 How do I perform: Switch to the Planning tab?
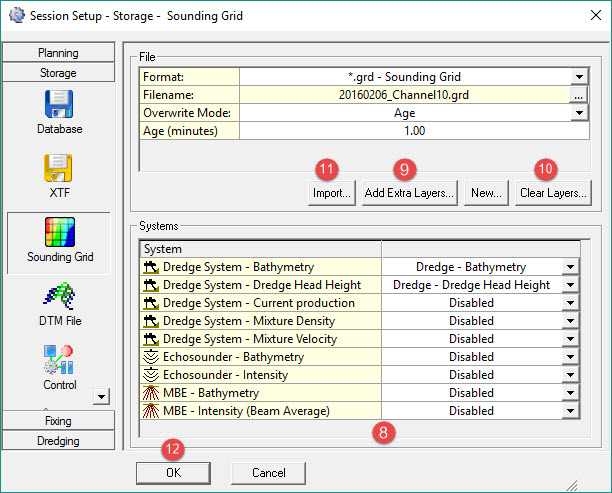(x=58, y=53)
